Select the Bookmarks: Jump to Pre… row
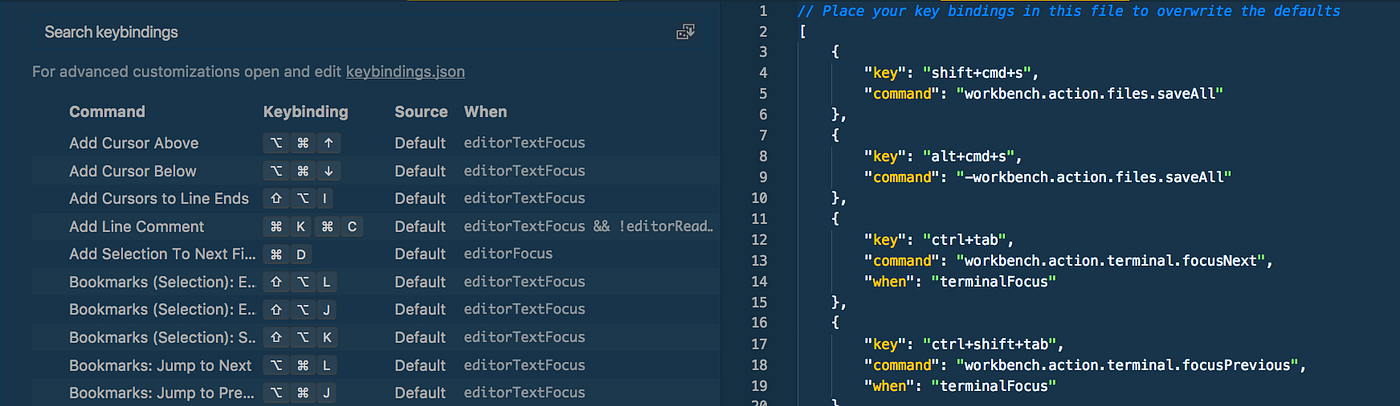Screen dimensions: 1400x406 tap(375, 393)
